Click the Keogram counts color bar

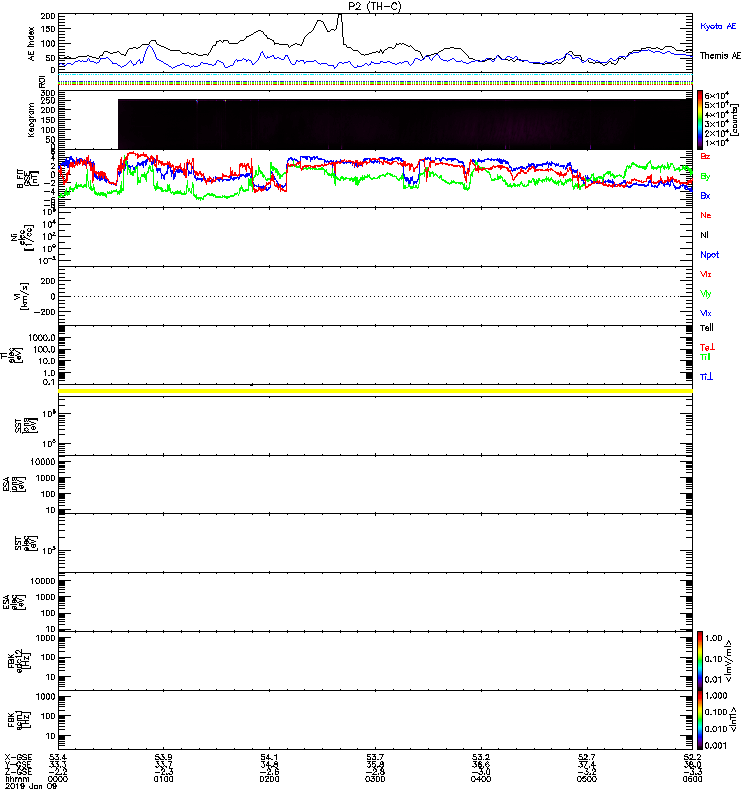(x=700, y=120)
